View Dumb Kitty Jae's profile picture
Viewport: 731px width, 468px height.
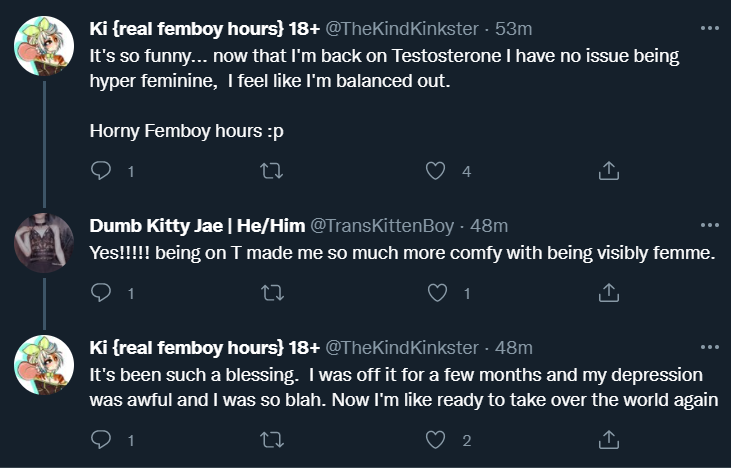44,243
